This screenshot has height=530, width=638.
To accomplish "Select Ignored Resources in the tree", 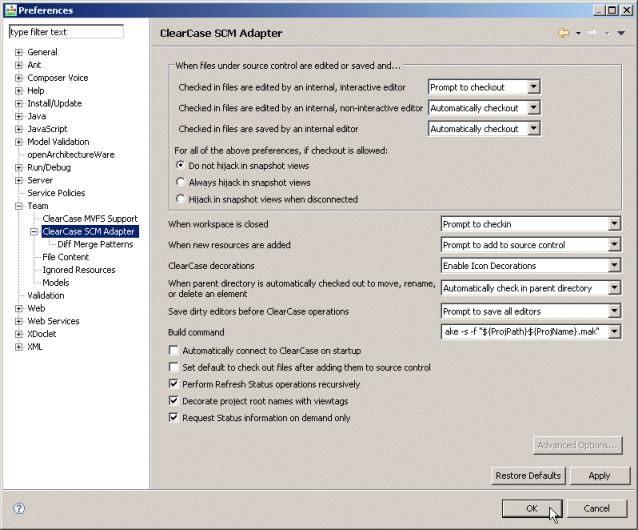I will pos(79,270).
